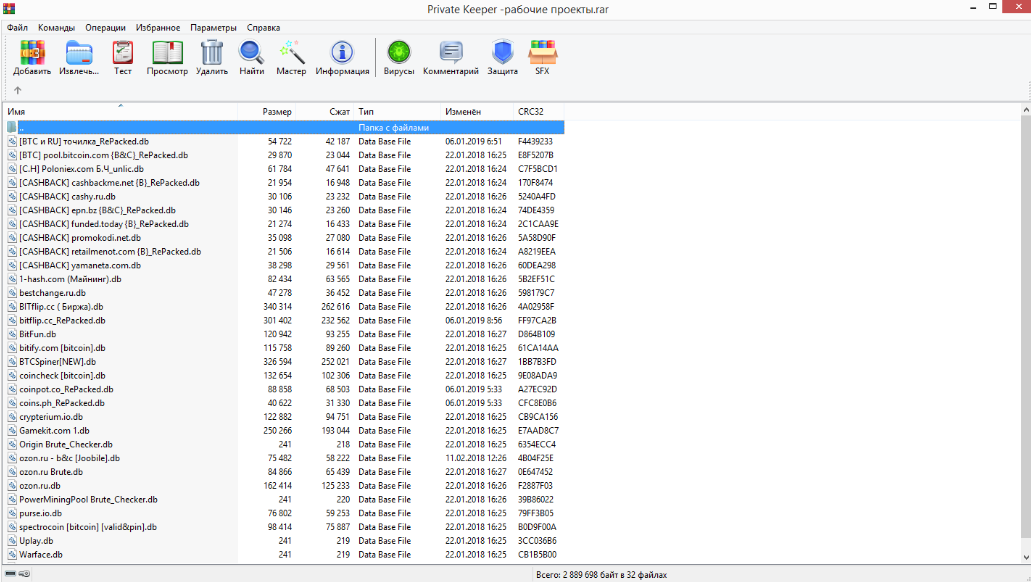Start the Вирусы virus scan icon
The height and width of the screenshot is (582, 1031).
click(x=398, y=53)
